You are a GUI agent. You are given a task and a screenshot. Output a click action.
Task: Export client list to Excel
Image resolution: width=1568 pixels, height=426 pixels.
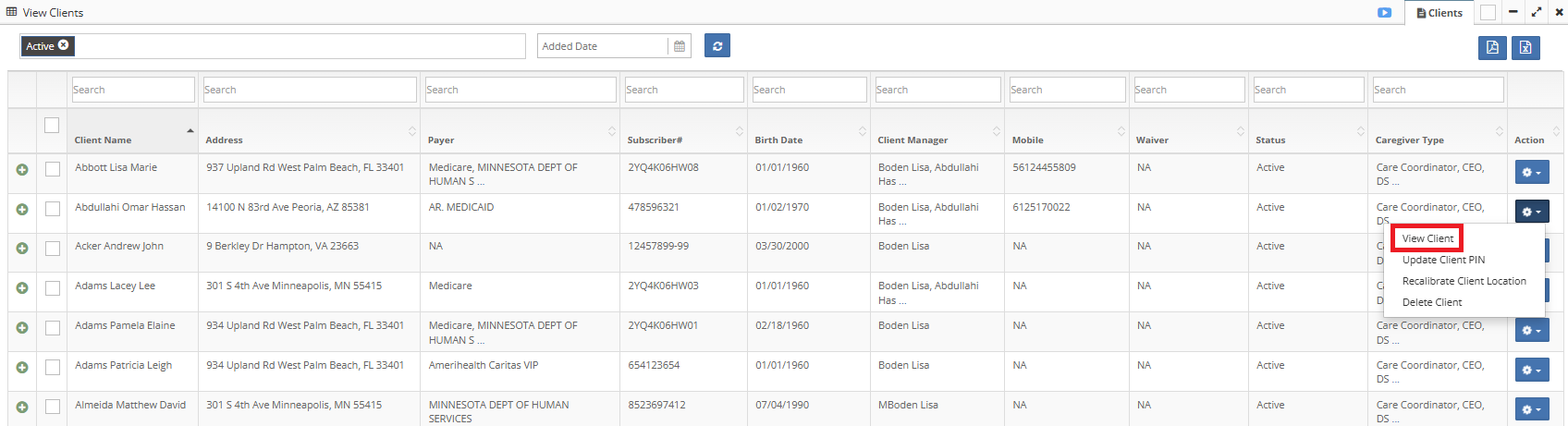1525,47
